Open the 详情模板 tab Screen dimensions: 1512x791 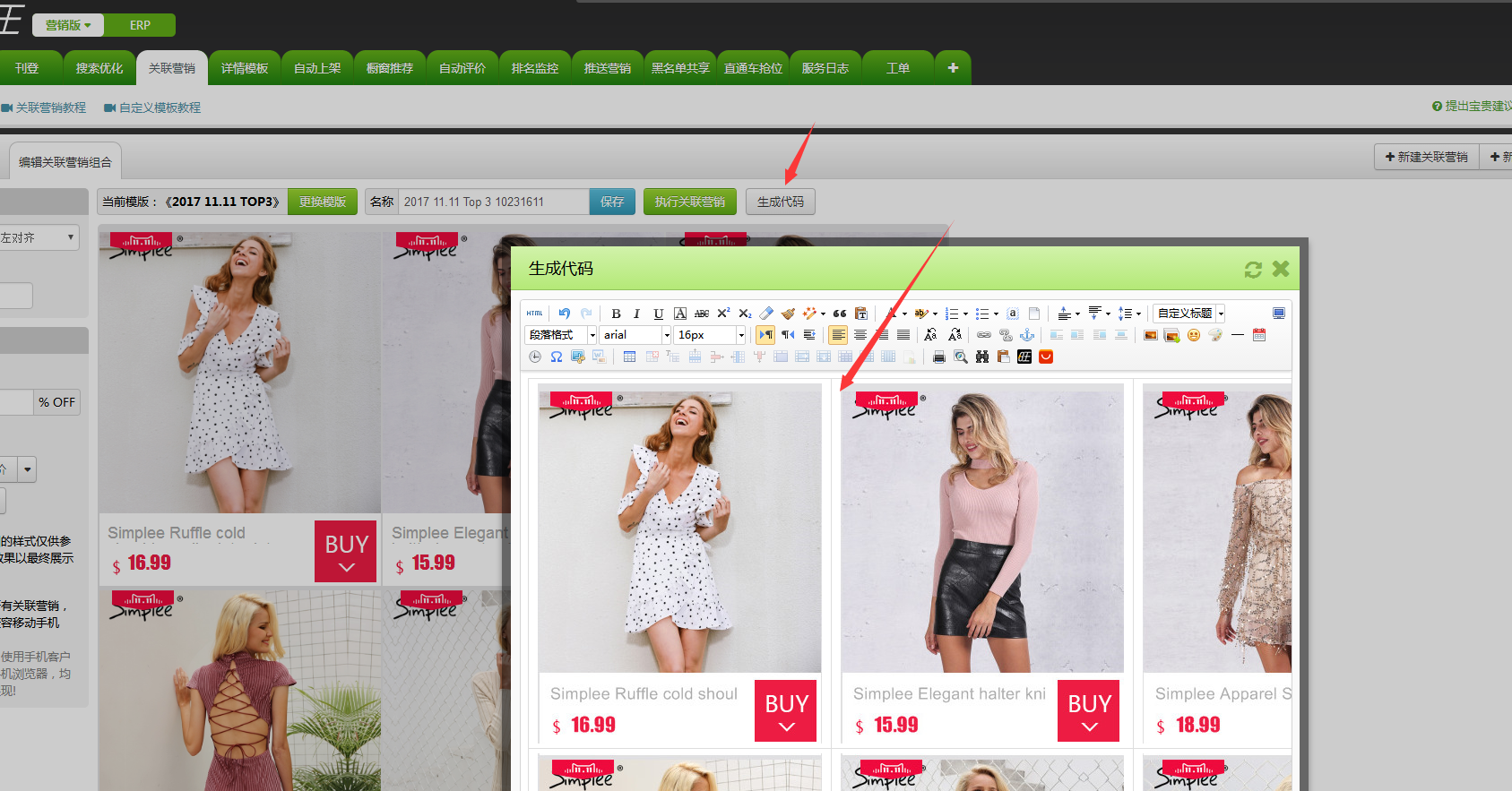click(x=245, y=68)
